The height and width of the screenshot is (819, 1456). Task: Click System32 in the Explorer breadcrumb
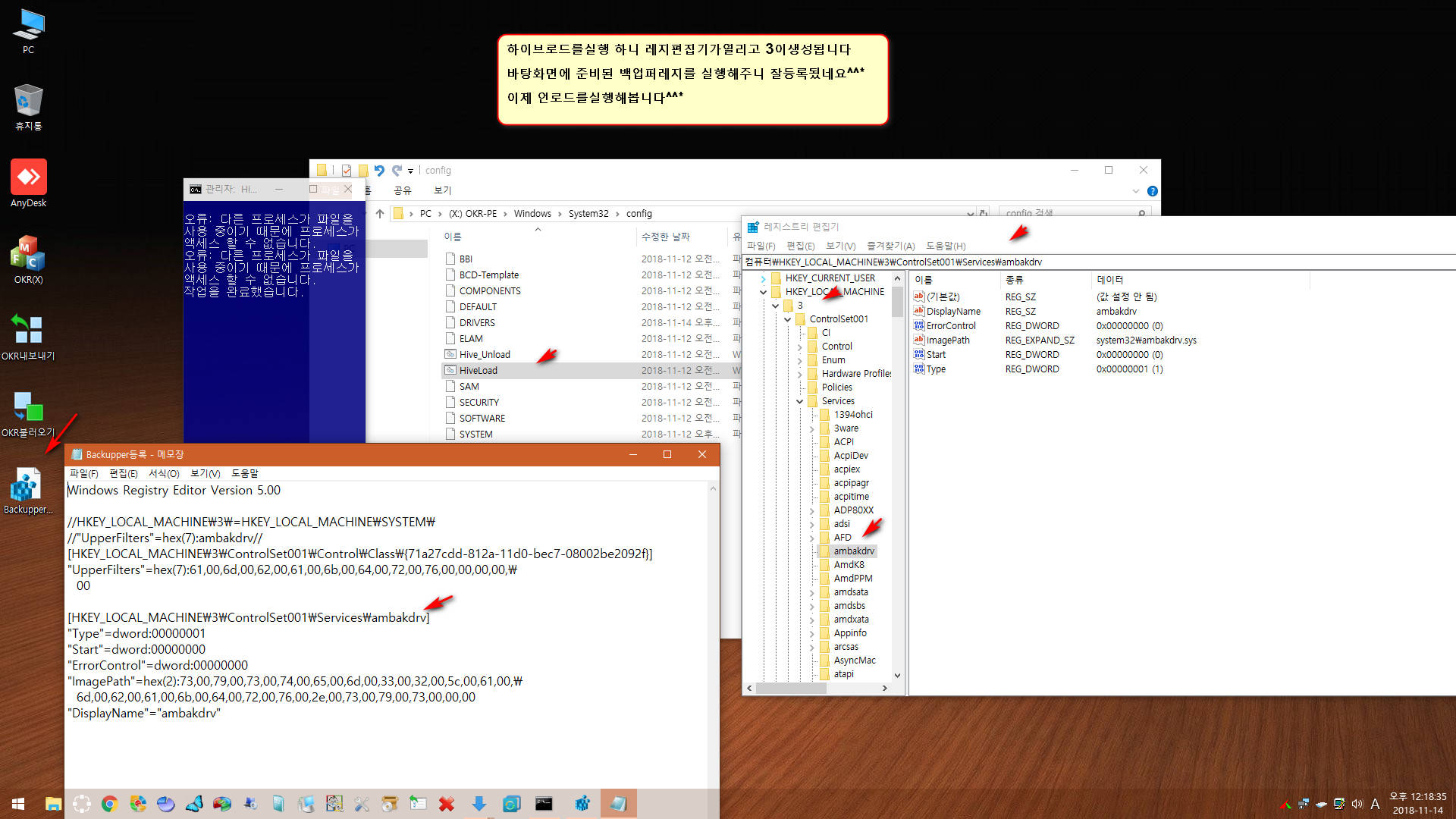(588, 214)
